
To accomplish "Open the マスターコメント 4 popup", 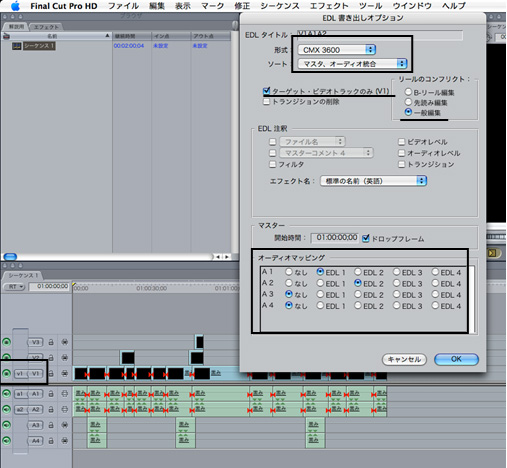I will pos(326,153).
